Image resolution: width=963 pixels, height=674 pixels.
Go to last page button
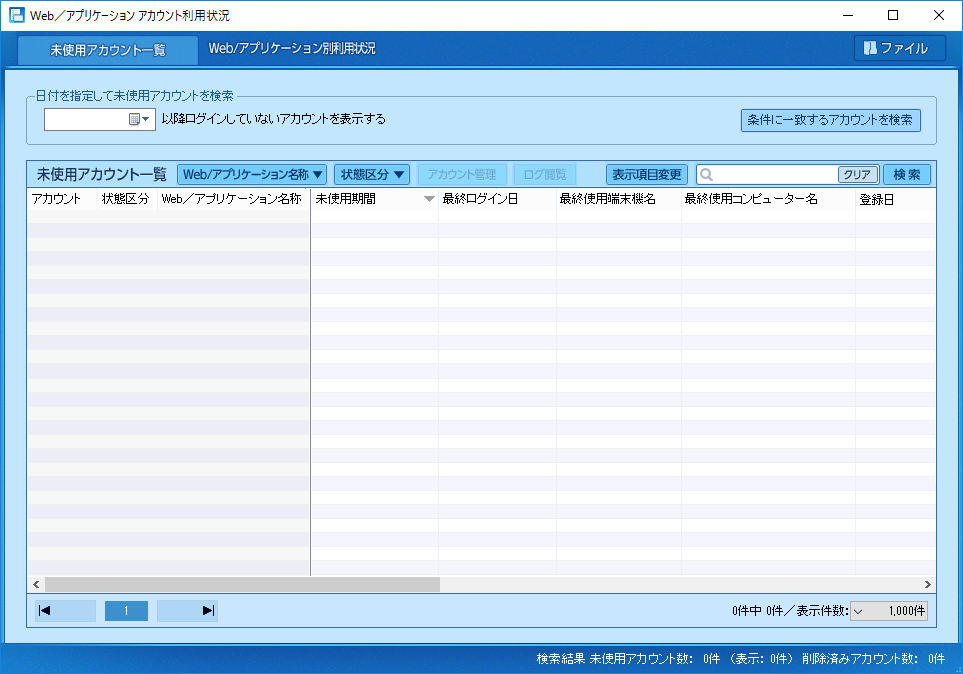tap(187, 611)
